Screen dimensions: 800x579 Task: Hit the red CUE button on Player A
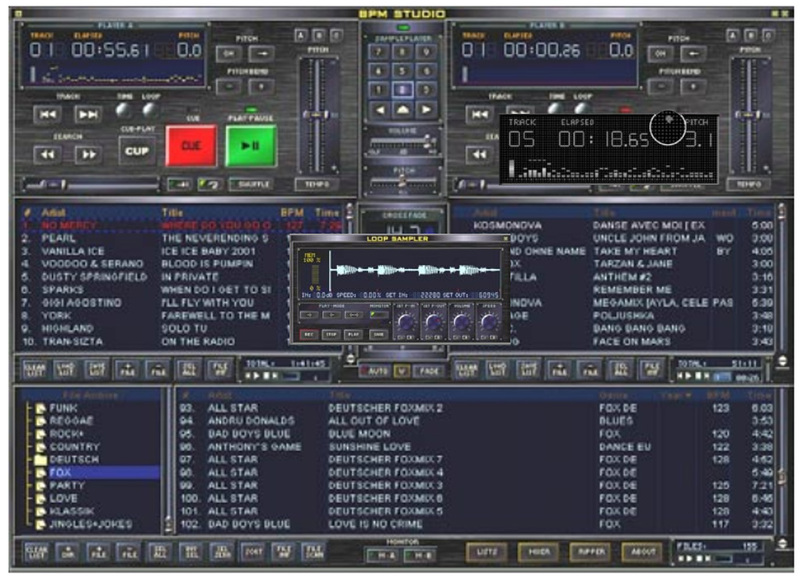[x=191, y=146]
